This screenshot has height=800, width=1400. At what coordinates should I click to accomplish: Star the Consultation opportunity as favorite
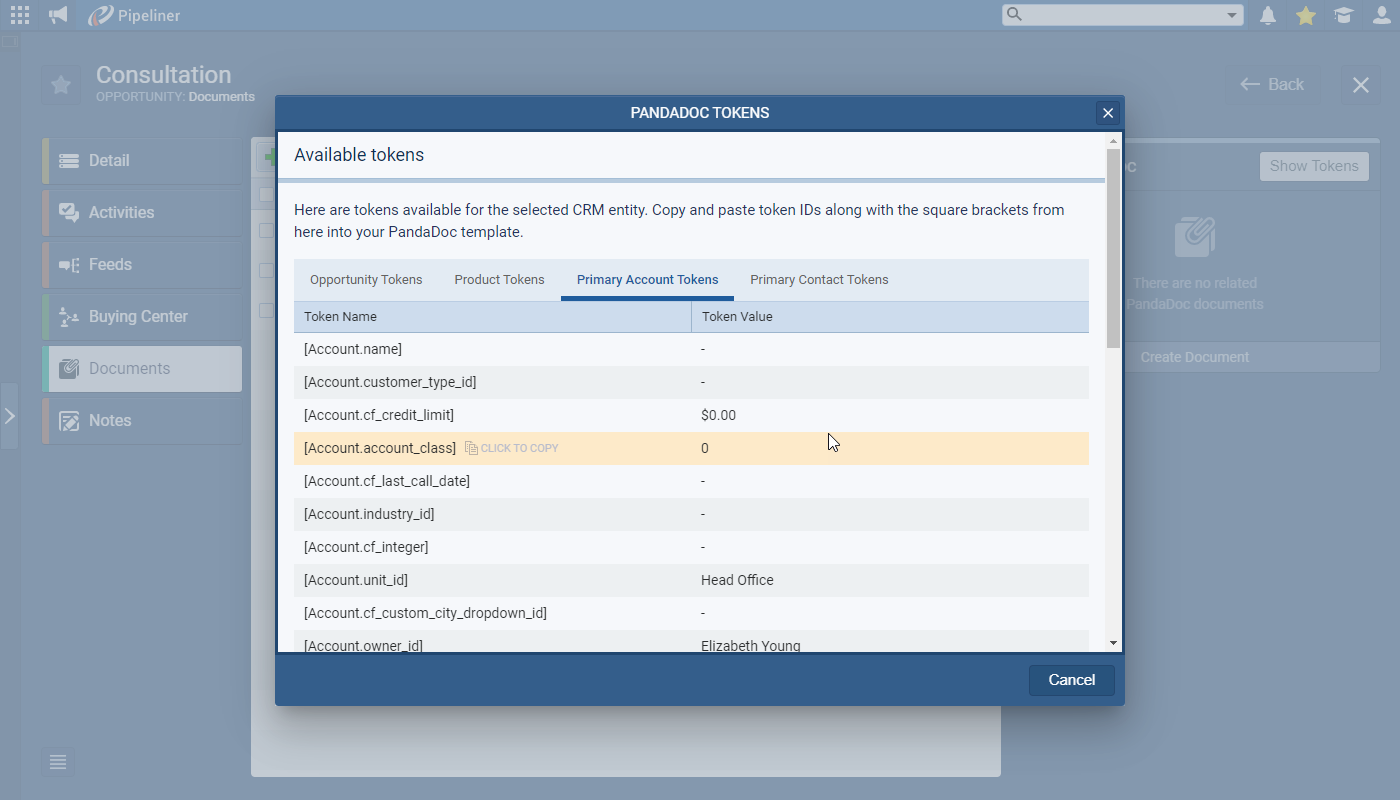click(61, 85)
